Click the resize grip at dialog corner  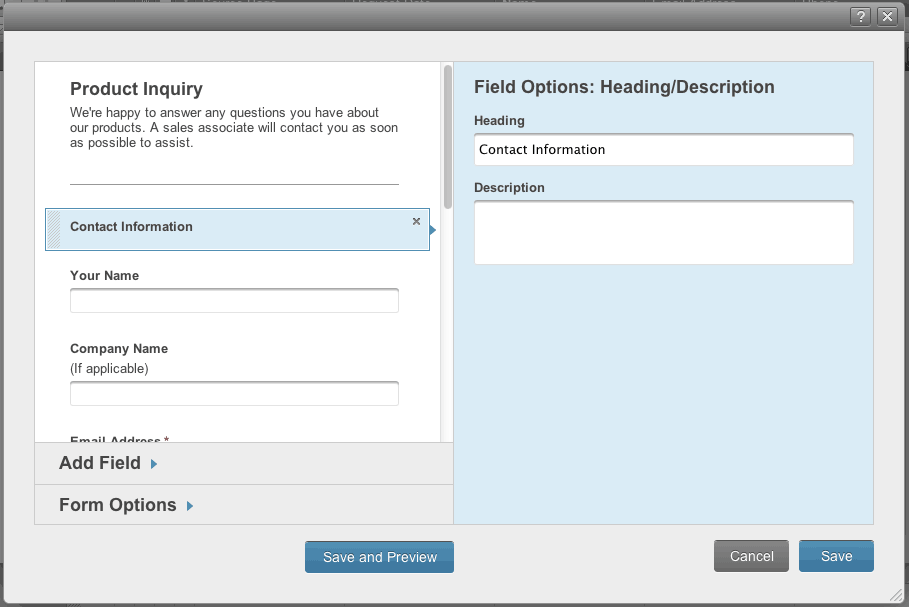895,594
